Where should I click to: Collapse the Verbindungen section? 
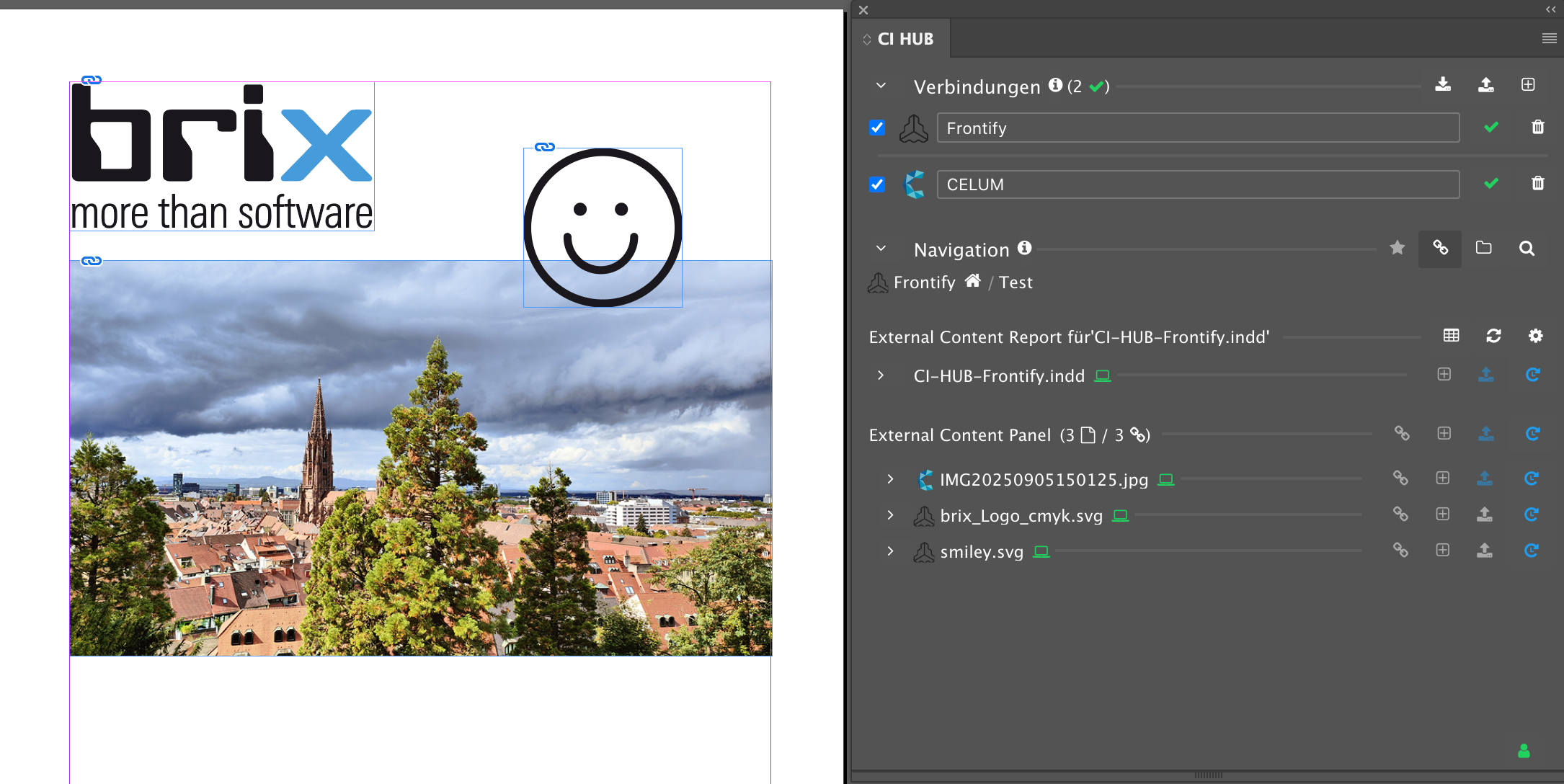pos(881,86)
